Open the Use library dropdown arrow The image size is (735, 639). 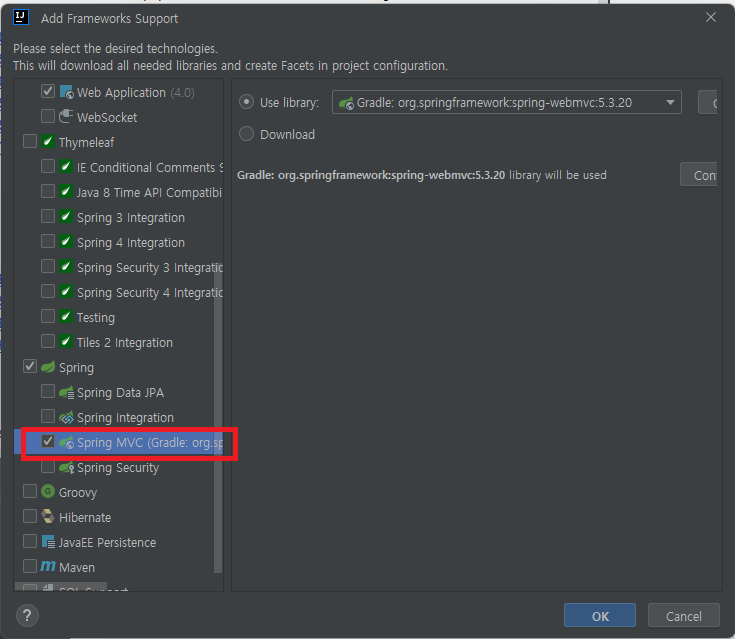670,103
